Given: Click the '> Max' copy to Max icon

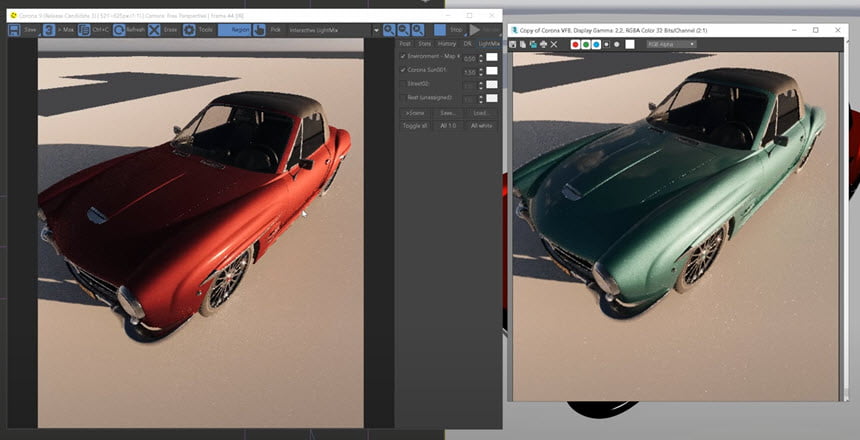Looking at the screenshot, I should 49,30.
